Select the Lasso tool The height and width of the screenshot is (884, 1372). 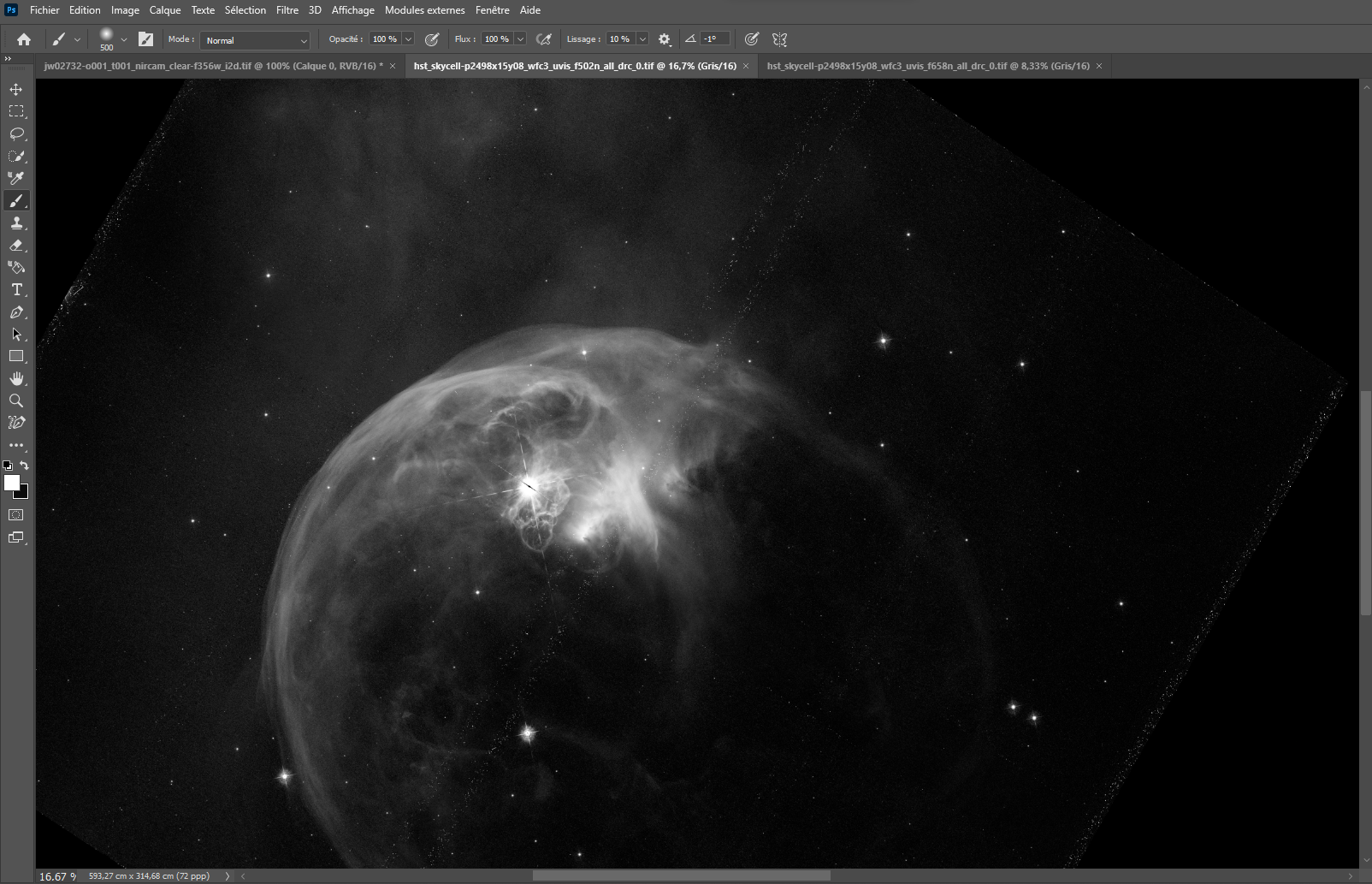[x=16, y=133]
